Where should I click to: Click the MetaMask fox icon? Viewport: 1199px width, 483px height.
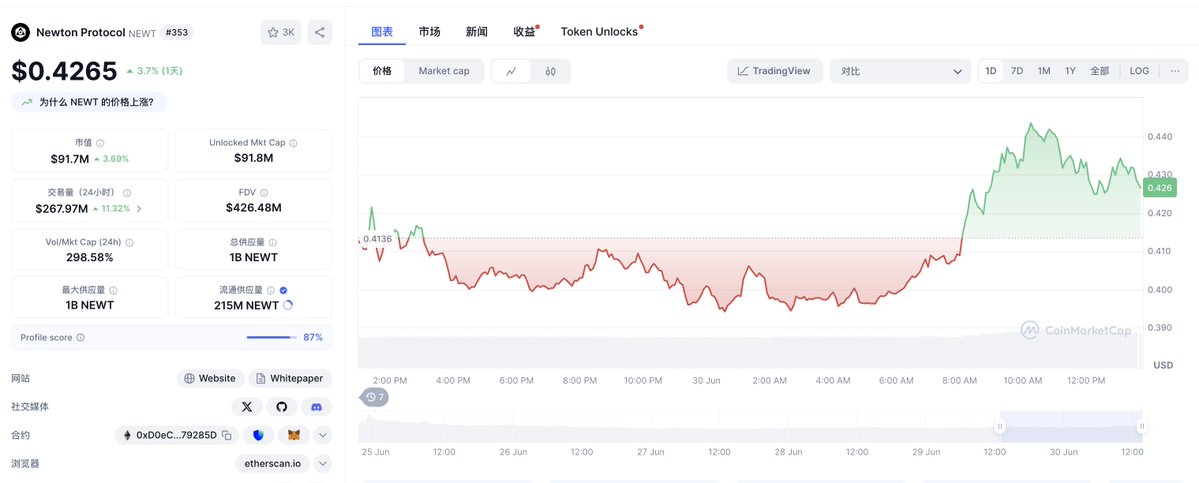click(x=294, y=435)
